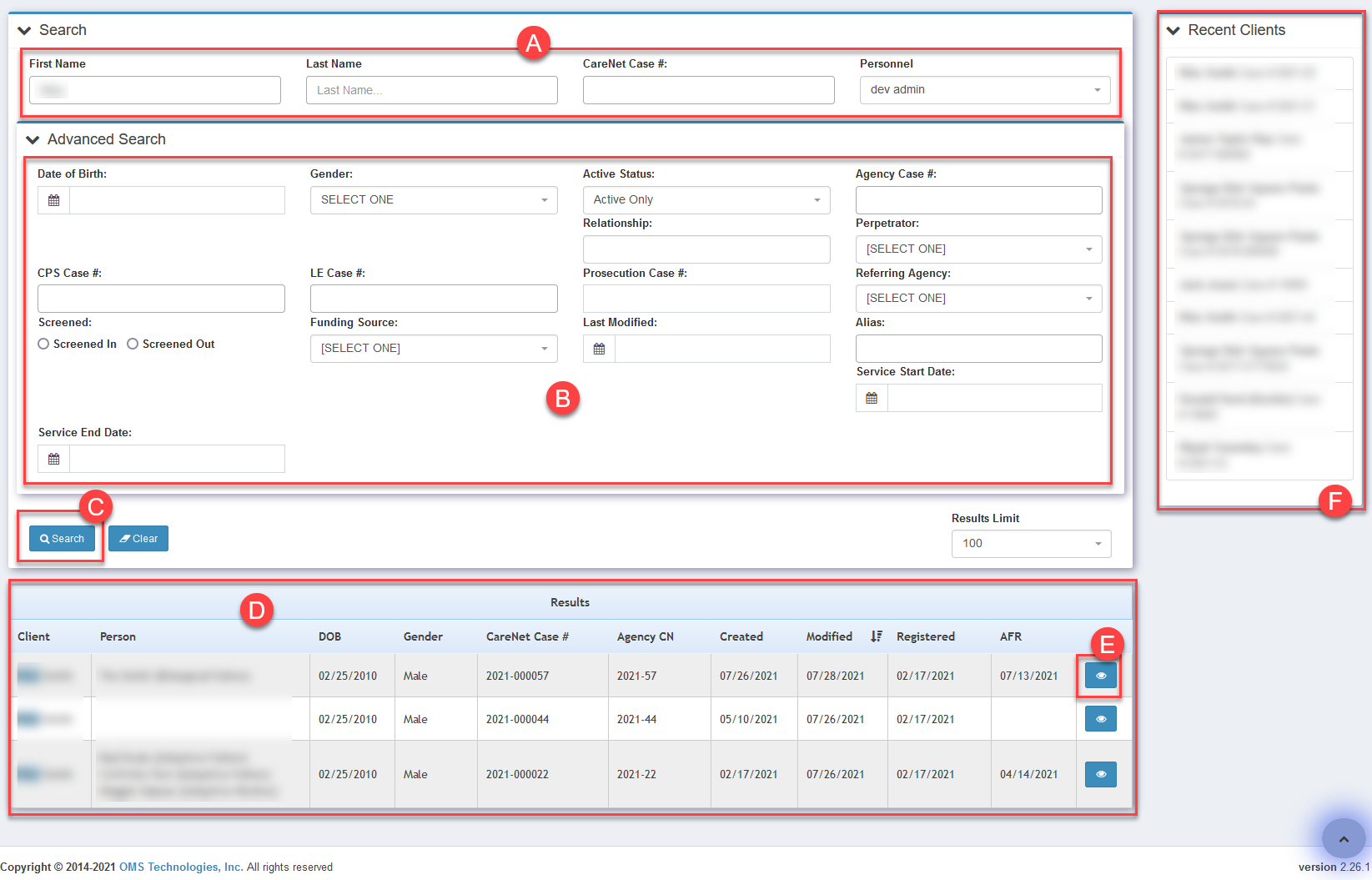Image resolution: width=1372 pixels, height=880 pixels.
Task: Click the Alias input field
Action: click(979, 349)
